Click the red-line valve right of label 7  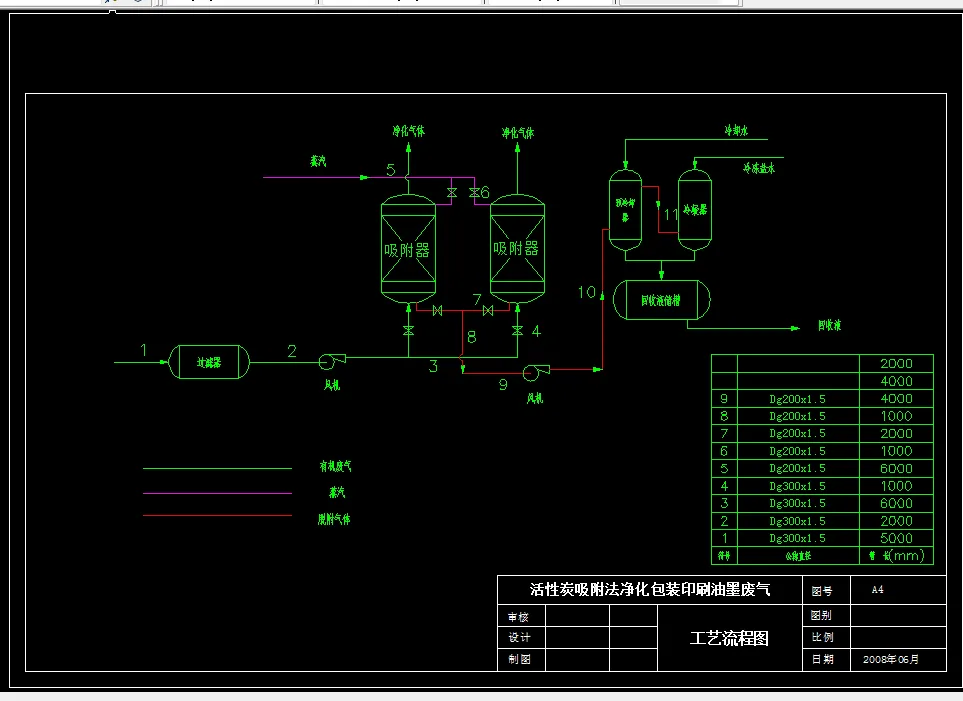[488, 311]
